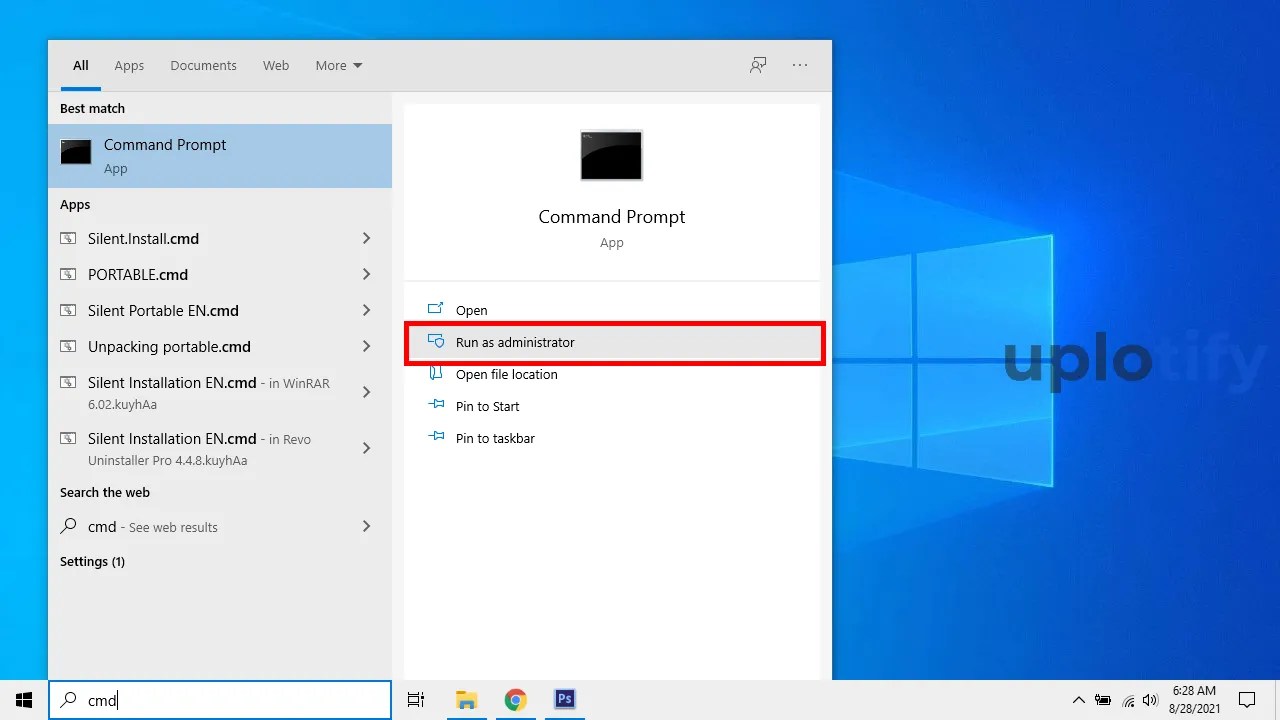Viewport: 1280px width, 720px height.
Task: Select the Apps tab in search
Action: tap(129, 65)
